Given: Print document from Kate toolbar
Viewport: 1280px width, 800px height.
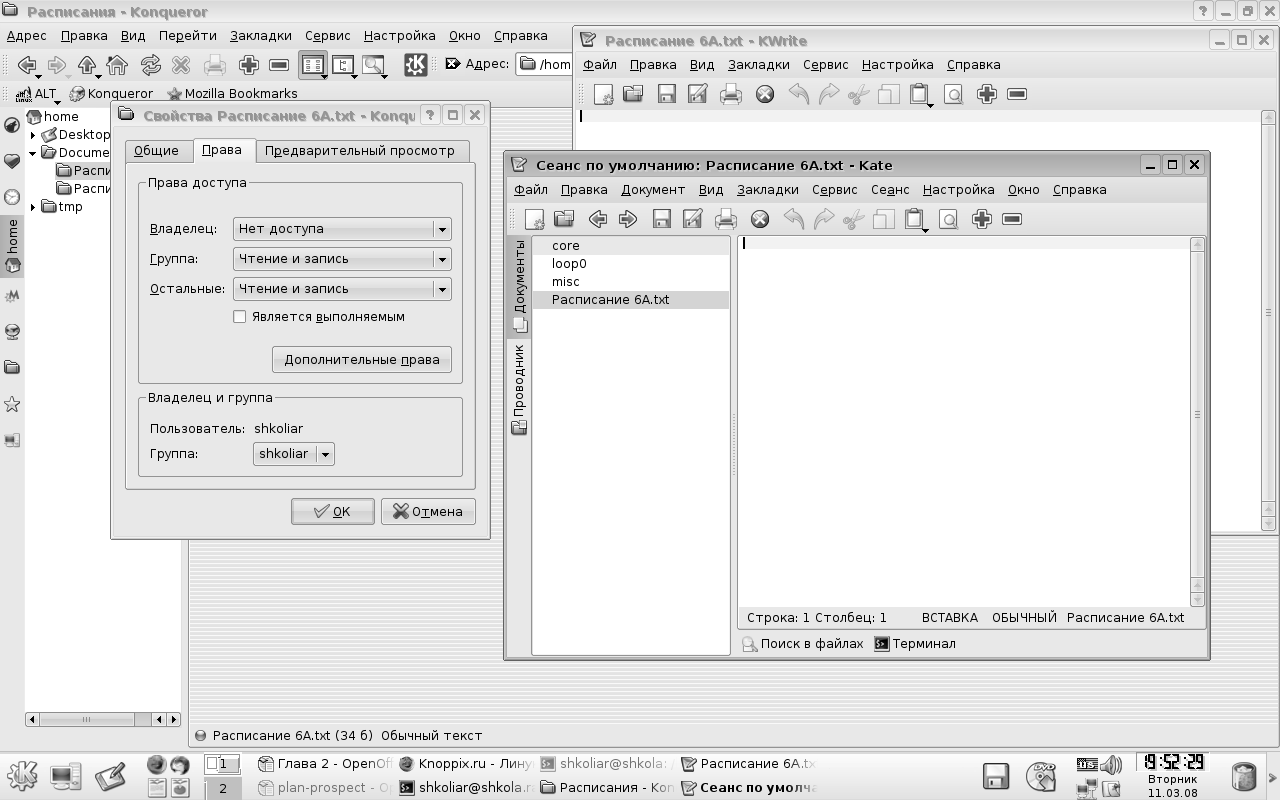Looking at the screenshot, I should coord(726,219).
